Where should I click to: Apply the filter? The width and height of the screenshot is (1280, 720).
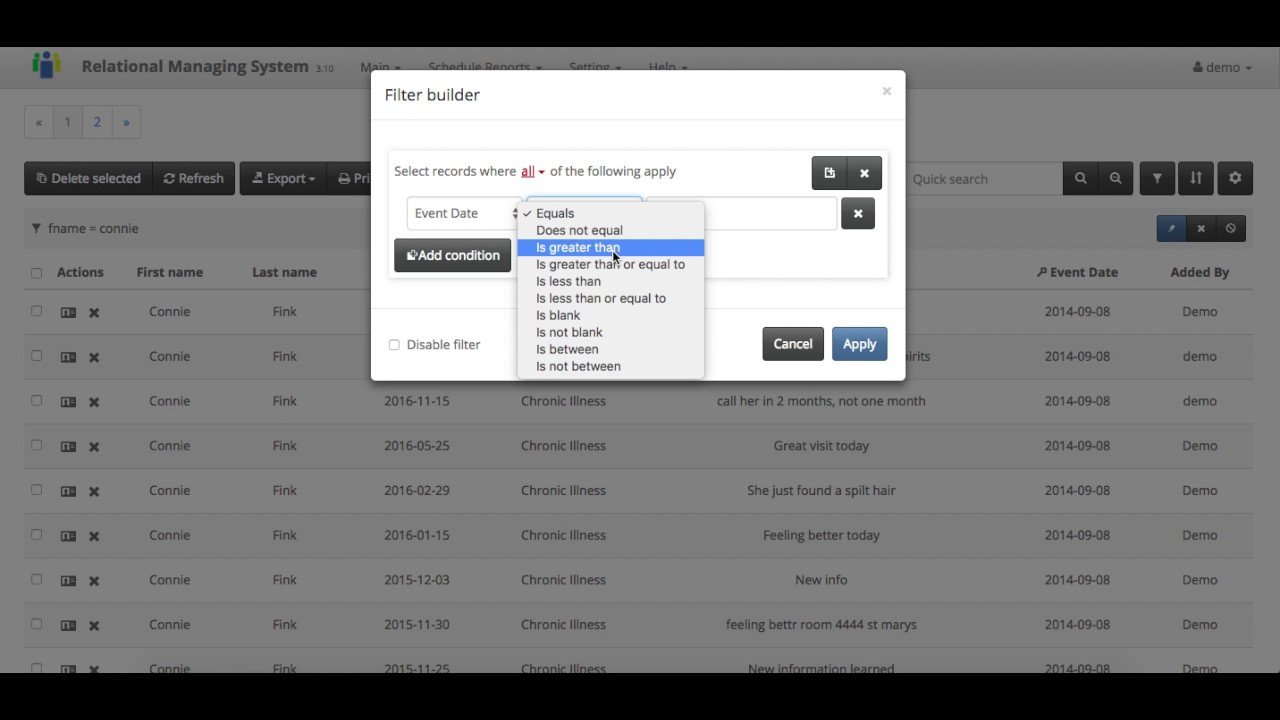coord(859,344)
